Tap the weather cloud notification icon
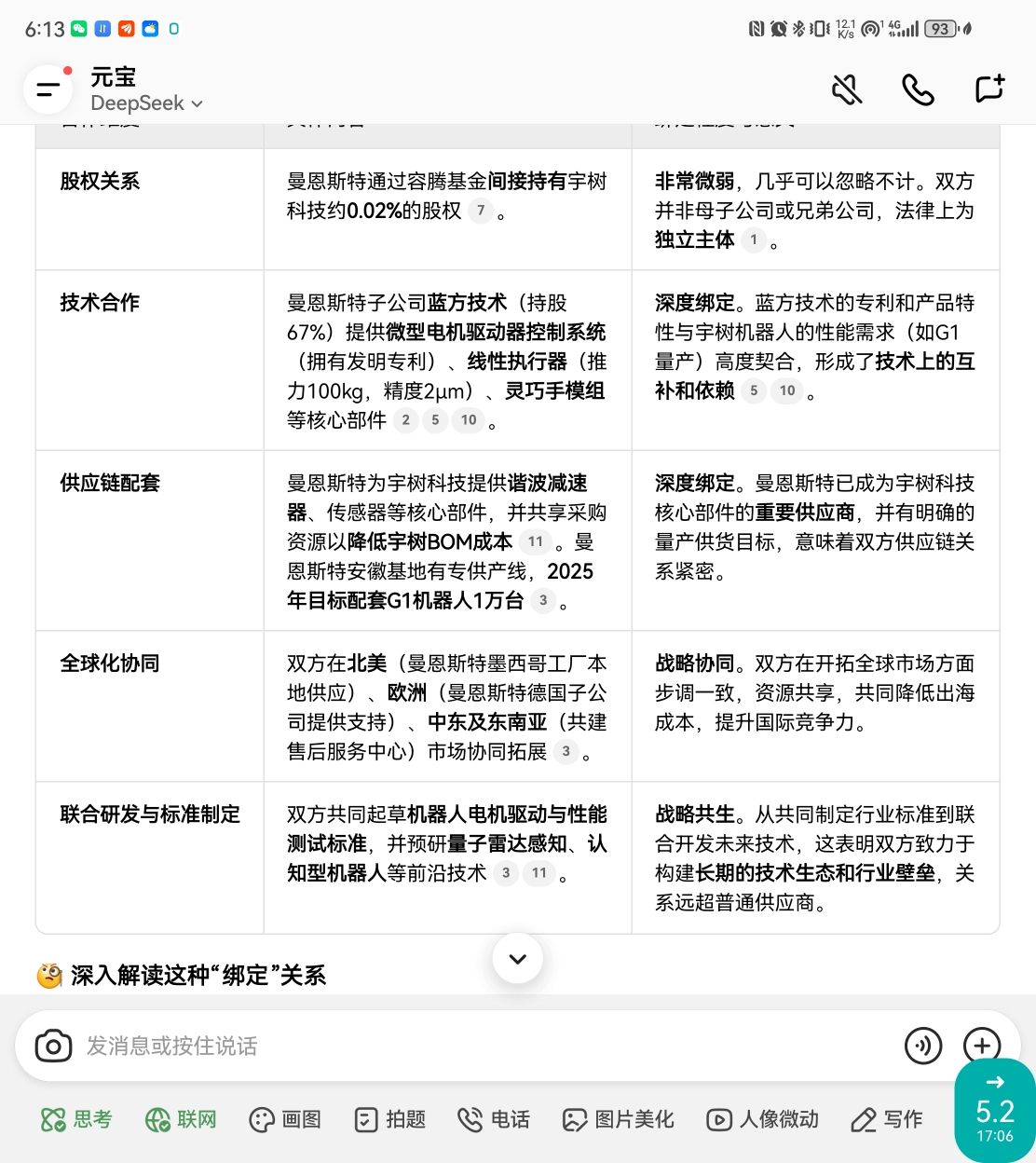This screenshot has width=1036, height=1163. coord(150,29)
